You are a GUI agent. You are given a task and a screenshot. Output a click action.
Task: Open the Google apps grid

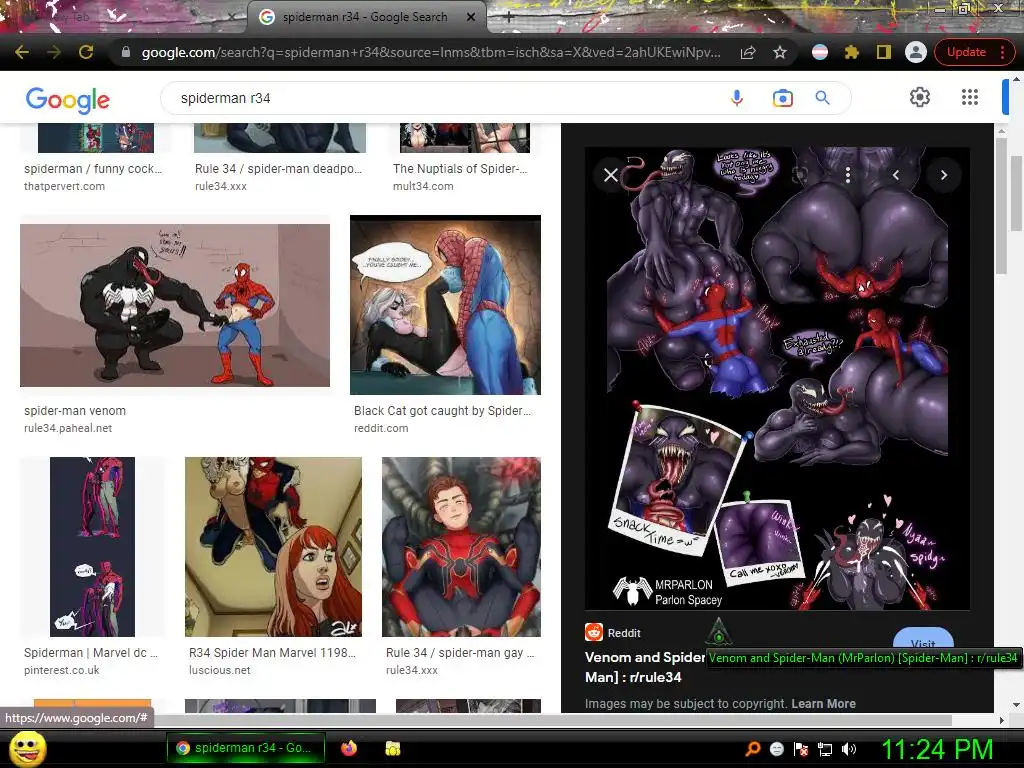(970, 97)
